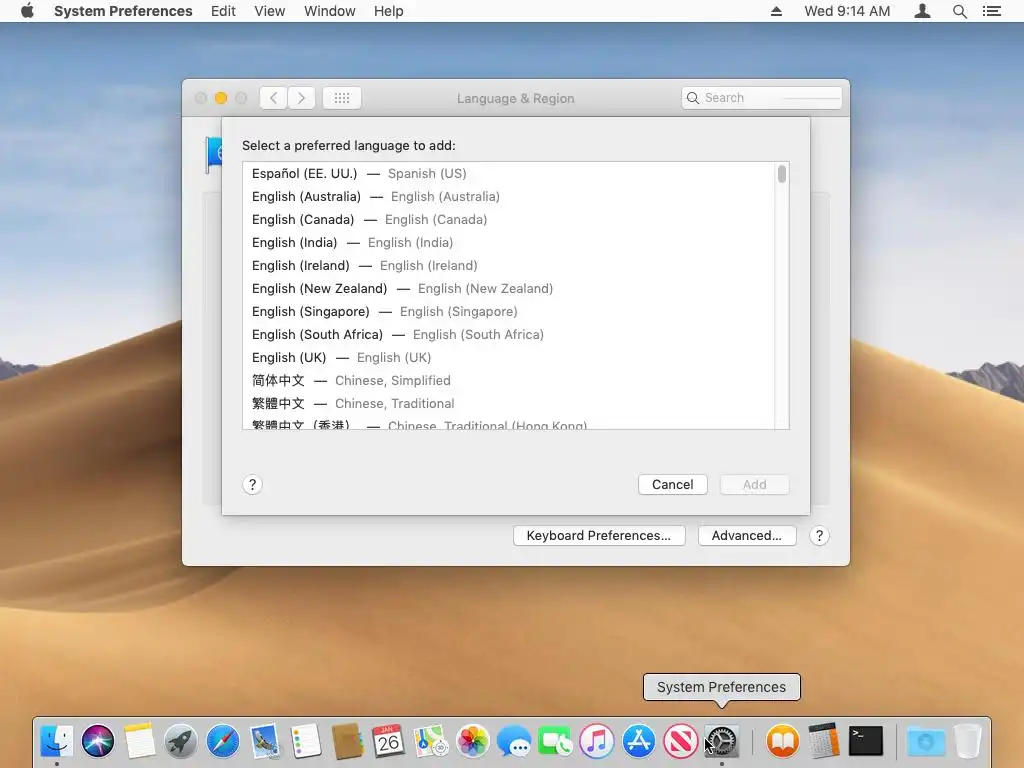Open Reminders from the Dock
1024x768 pixels.
click(306, 741)
